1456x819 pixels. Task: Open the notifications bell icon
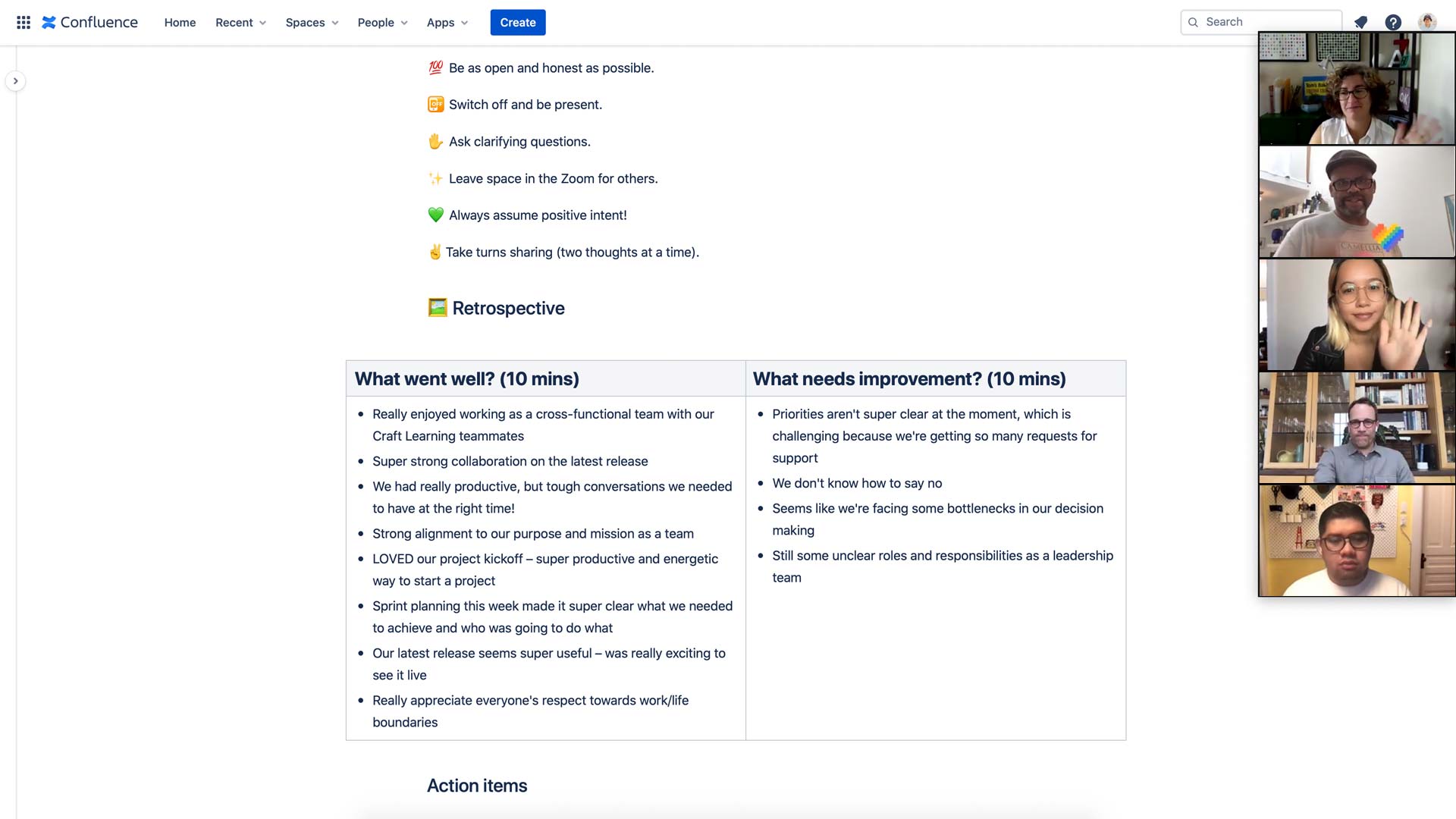1362,22
